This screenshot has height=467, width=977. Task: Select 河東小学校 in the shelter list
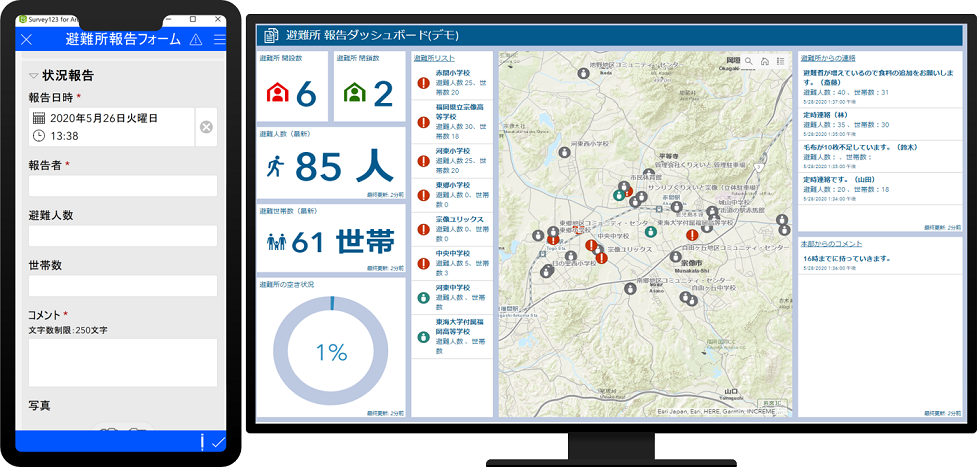(452, 161)
